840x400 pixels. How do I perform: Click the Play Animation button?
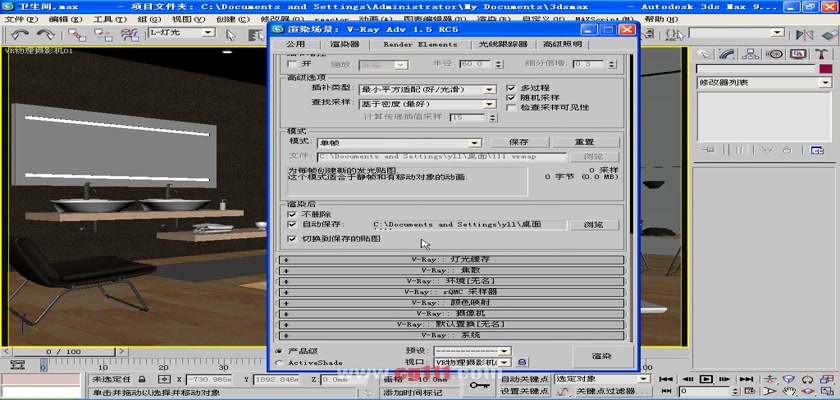click(x=707, y=379)
